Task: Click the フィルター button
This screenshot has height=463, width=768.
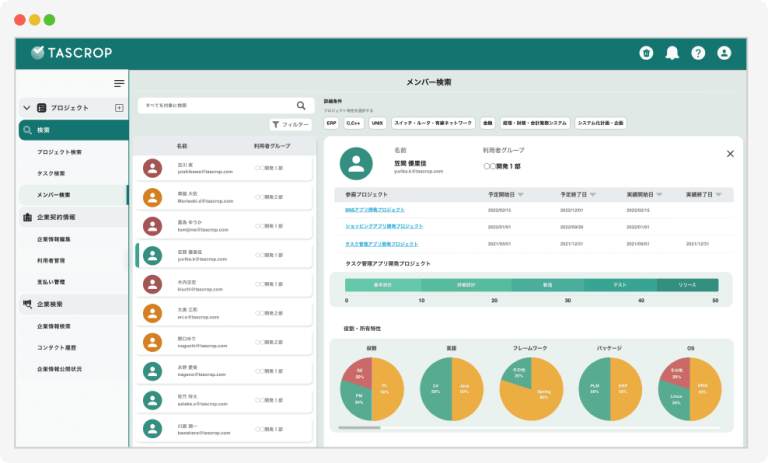Action: 291,125
